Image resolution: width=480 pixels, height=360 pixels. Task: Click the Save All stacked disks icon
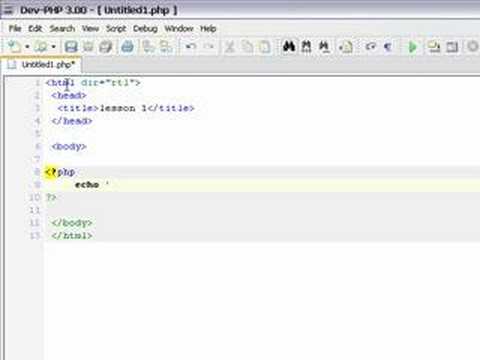(x=105, y=47)
